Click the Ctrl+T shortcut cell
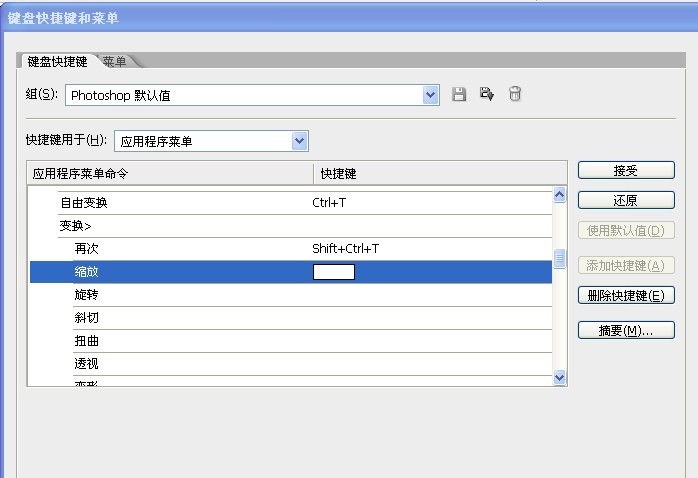The height and width of the screenshot is (478, 698). tap(329, 203)
